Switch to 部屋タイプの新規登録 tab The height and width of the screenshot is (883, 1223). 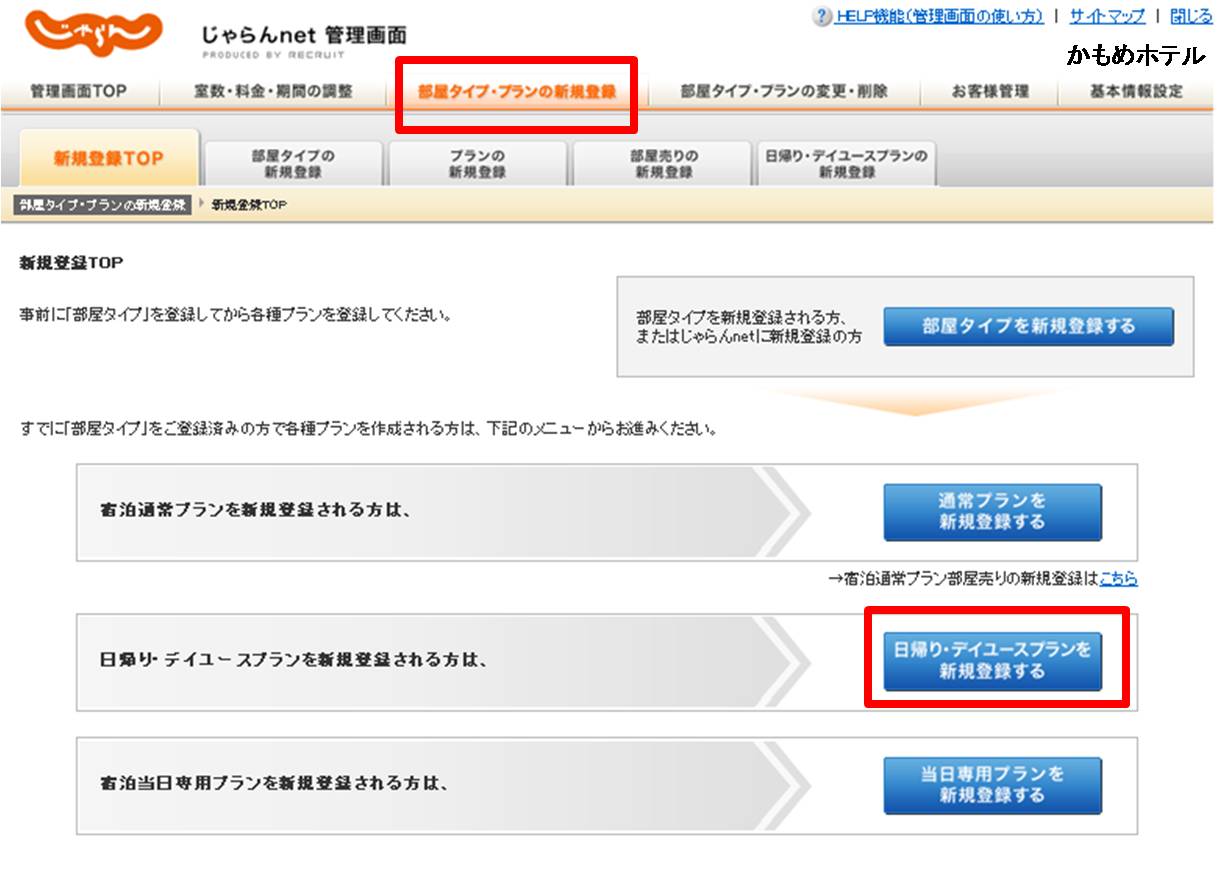click(293, 164)
